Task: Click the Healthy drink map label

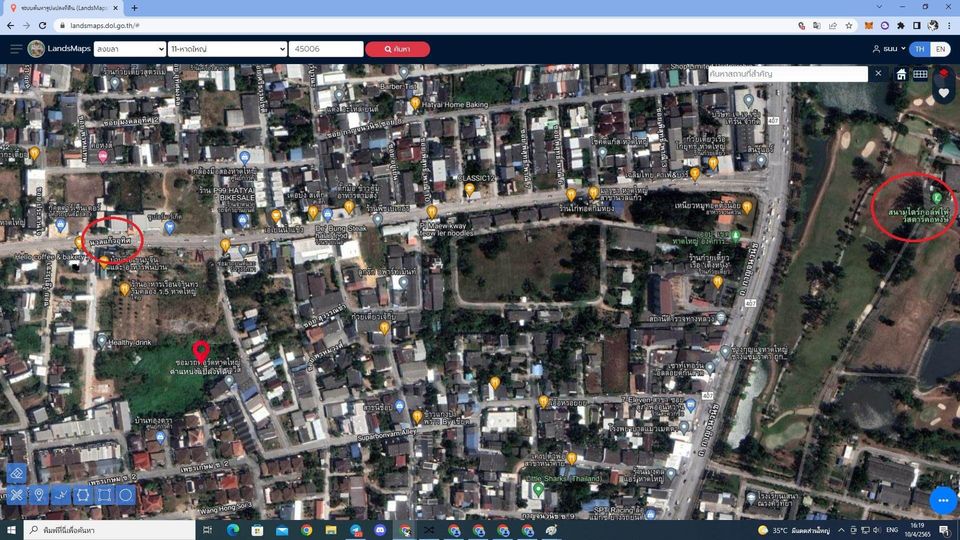Action: [129, 342]
